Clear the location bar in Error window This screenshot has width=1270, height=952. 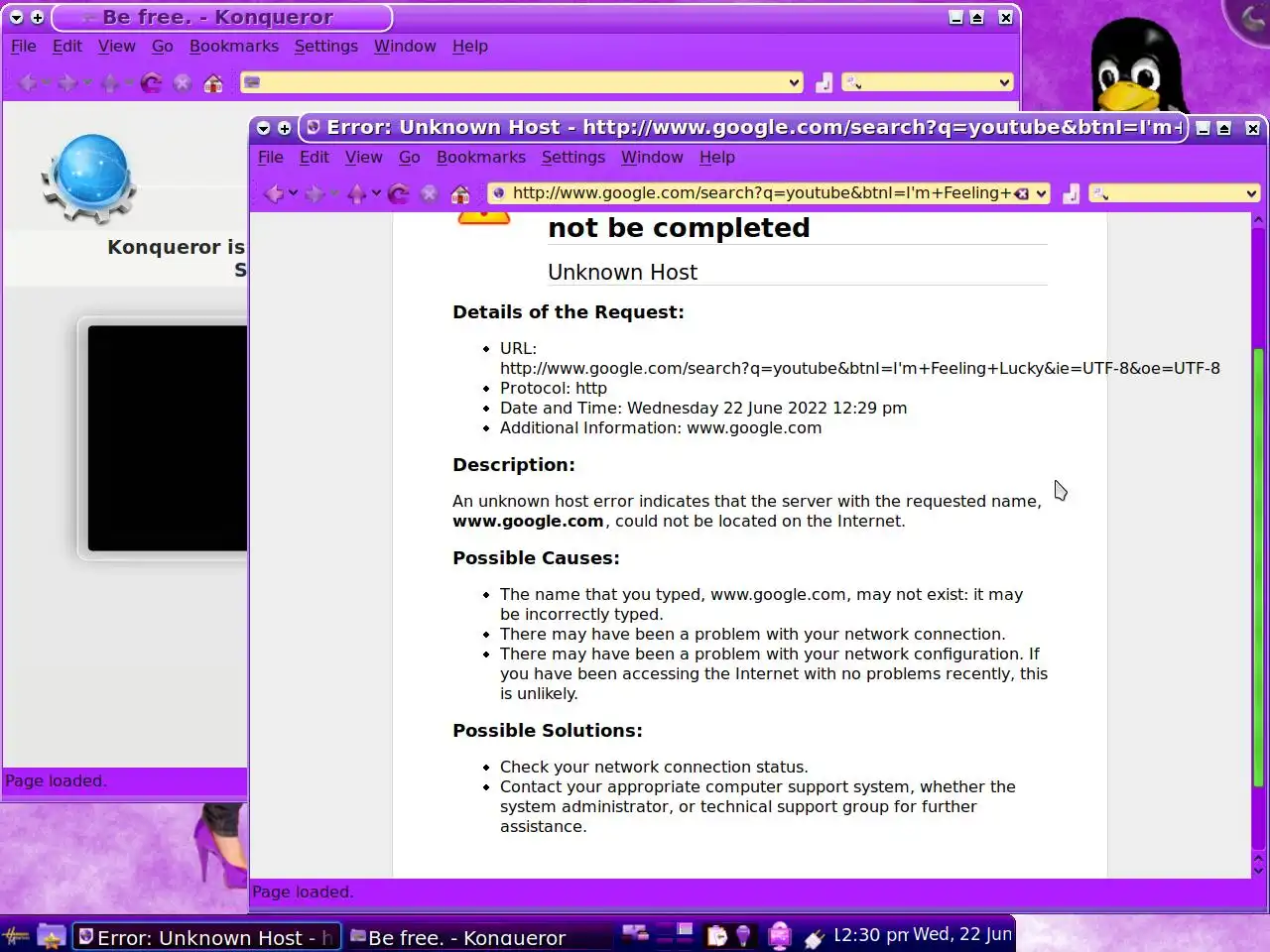1021,193
